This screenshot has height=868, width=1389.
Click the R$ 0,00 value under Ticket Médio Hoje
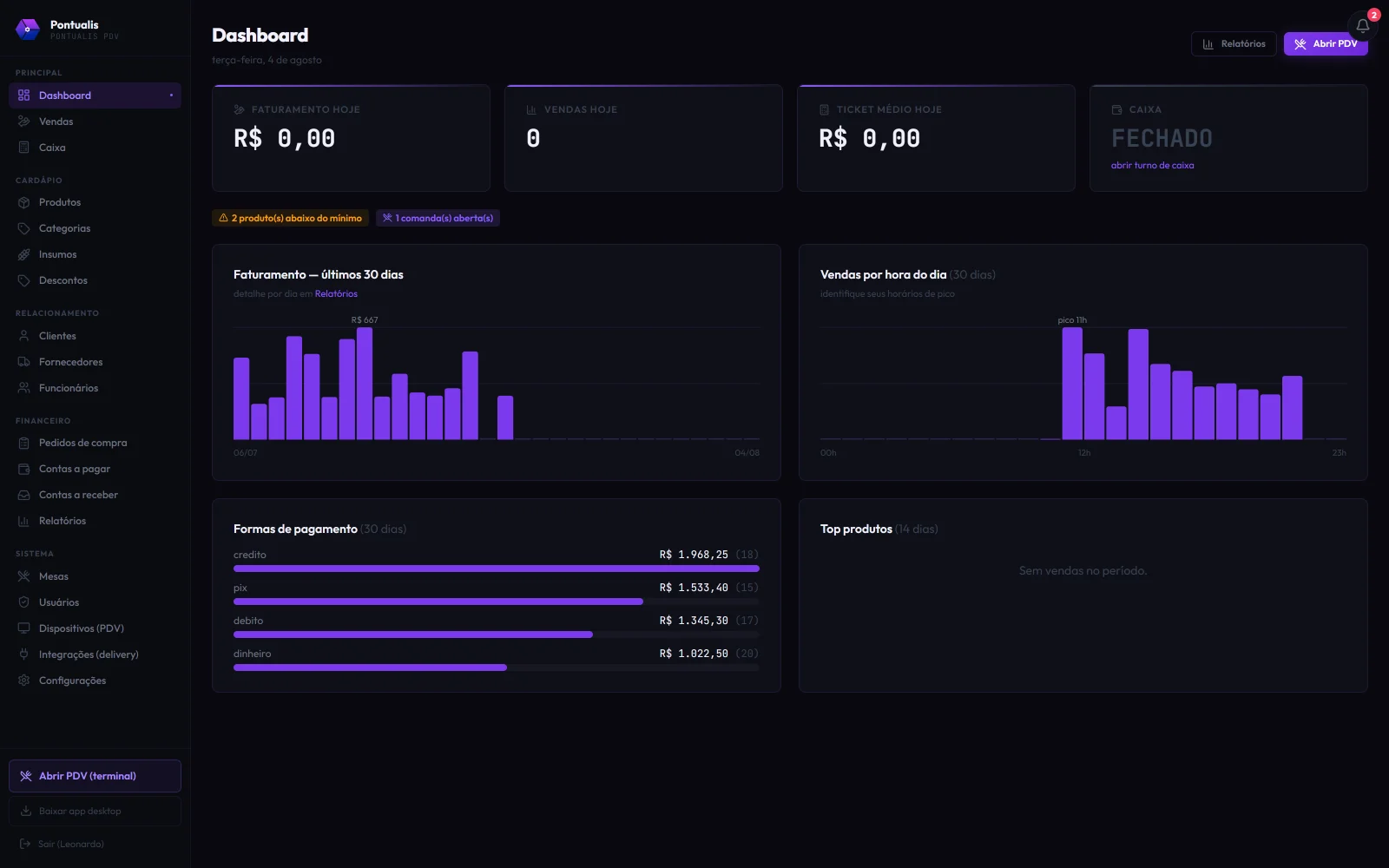[870, 139]
